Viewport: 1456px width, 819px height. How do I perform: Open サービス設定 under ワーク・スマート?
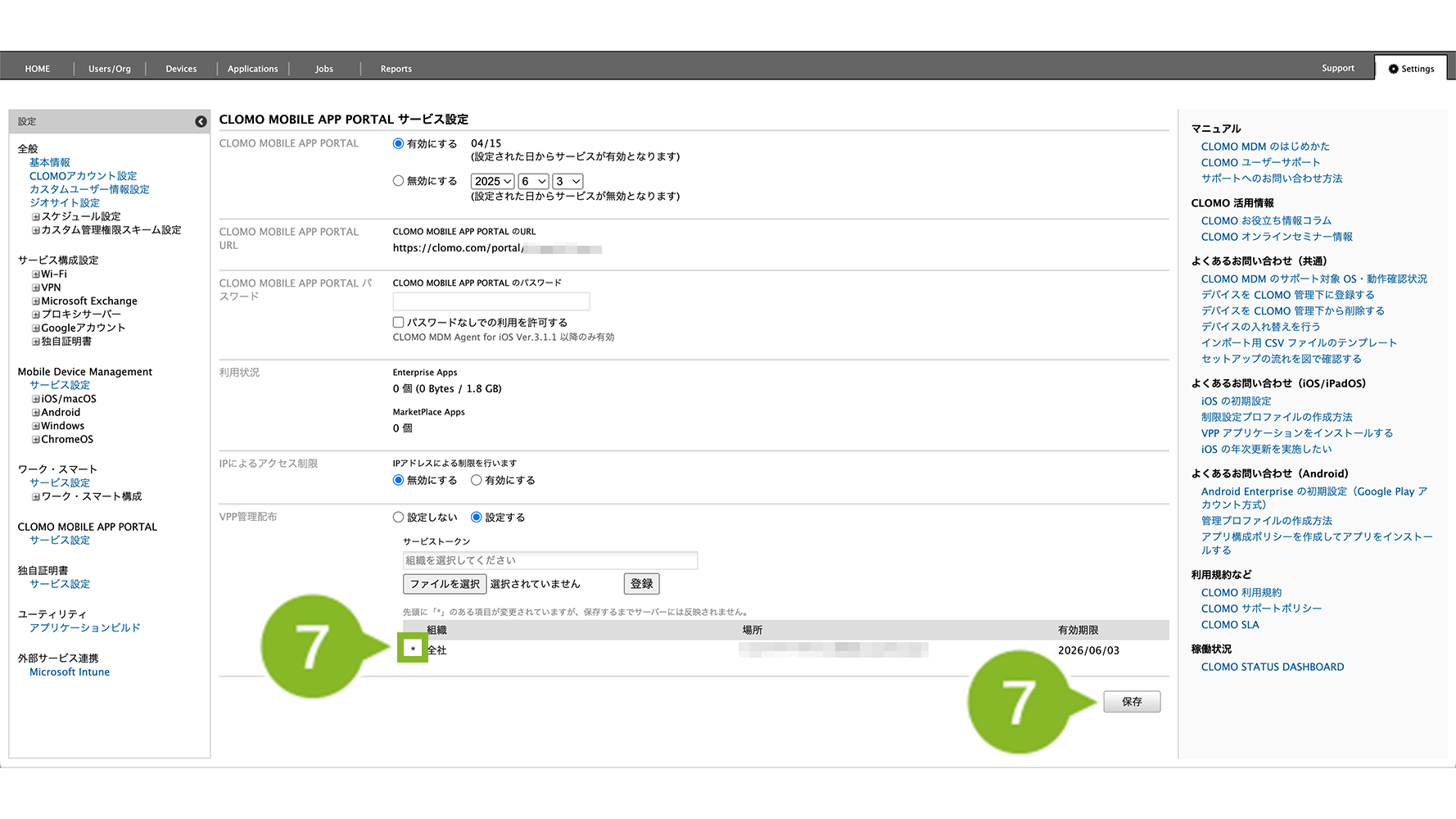[x=60, y=483]
